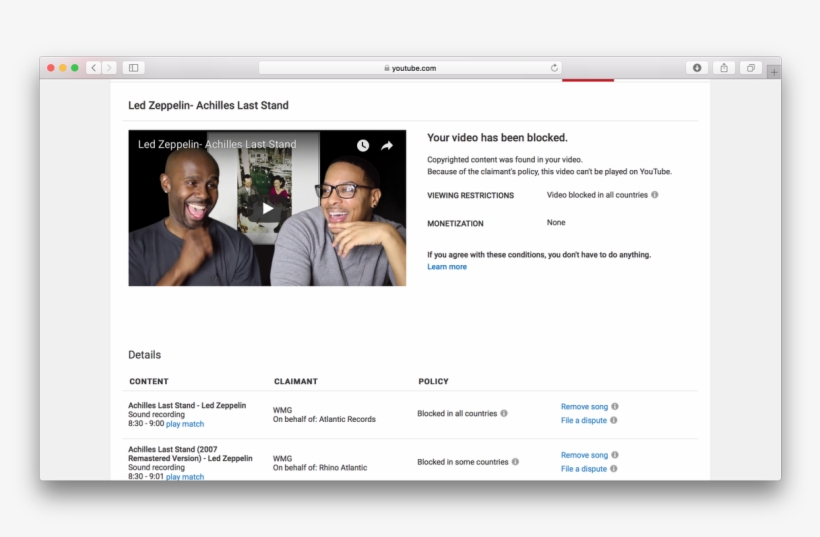820x537 pixels.
Task: Click the 'Achilles Last Stand - Led Zeppelin' content title
Action: pyautogui.click(x=187, y=405)
